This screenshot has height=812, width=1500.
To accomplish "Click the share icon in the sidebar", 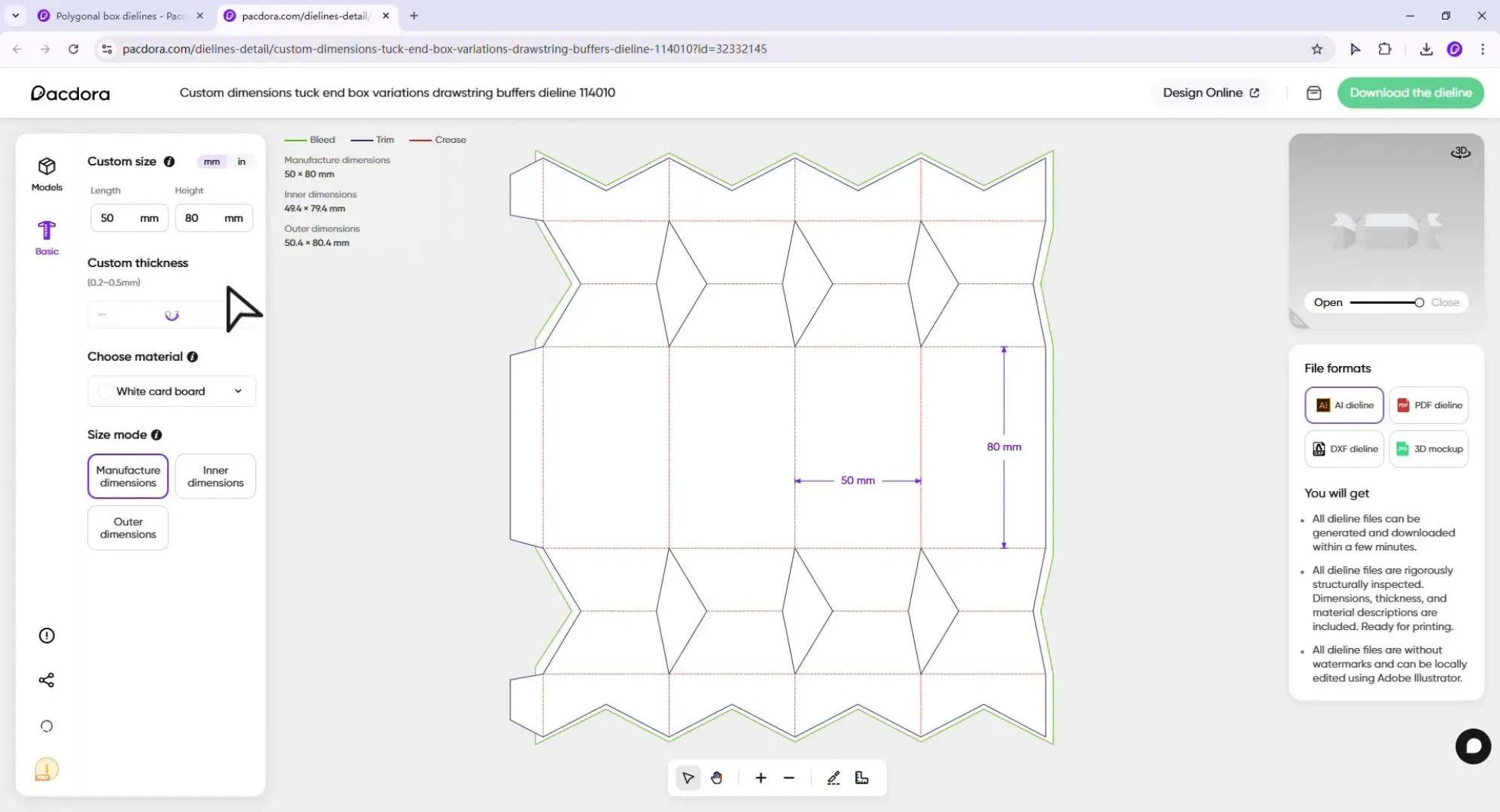I will [46, 680].
